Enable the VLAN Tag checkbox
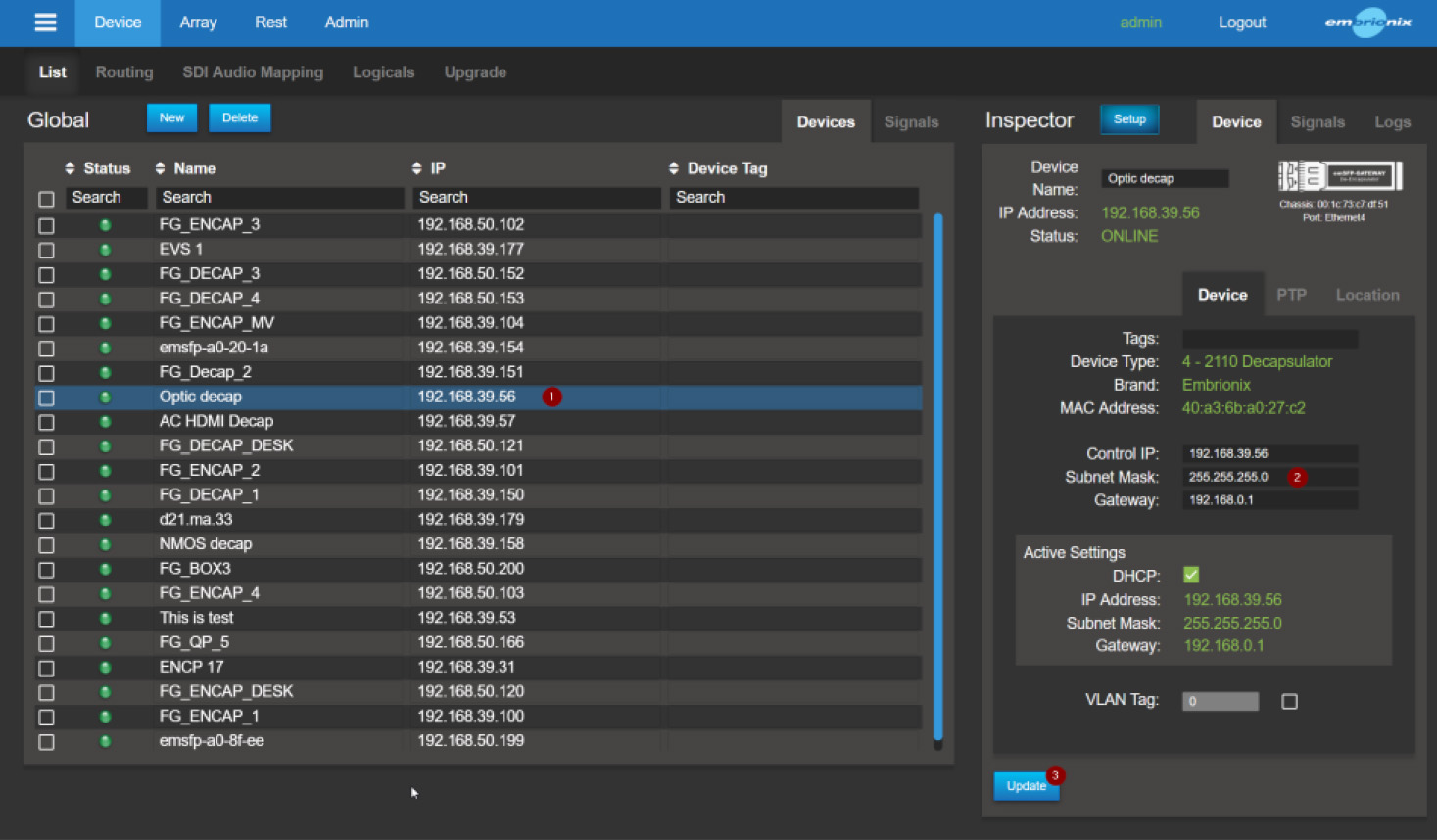The width and height of the screenshot is (1437, 840). (x=1289, y=701)
